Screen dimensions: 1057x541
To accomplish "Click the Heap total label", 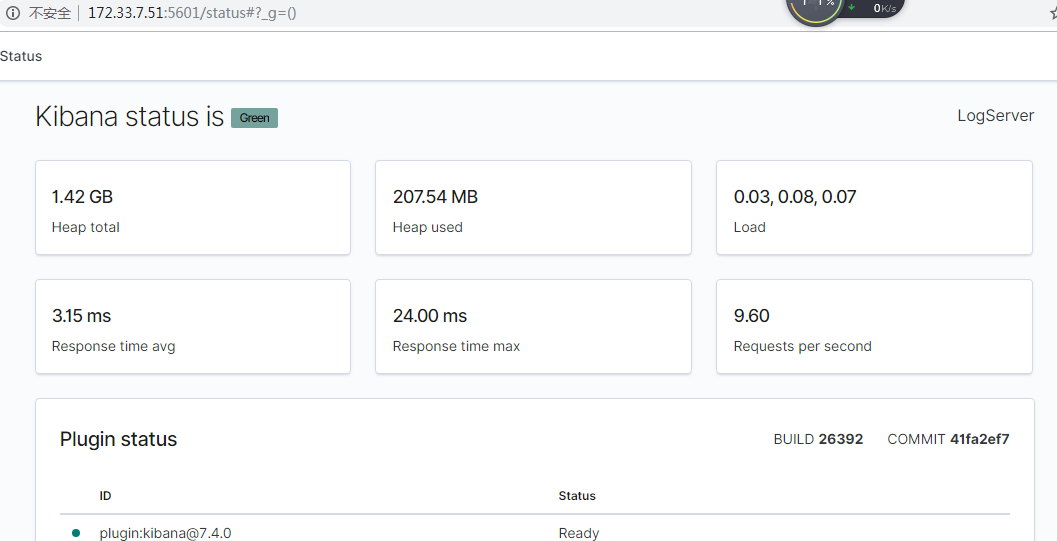I will (x=86, y=228).
